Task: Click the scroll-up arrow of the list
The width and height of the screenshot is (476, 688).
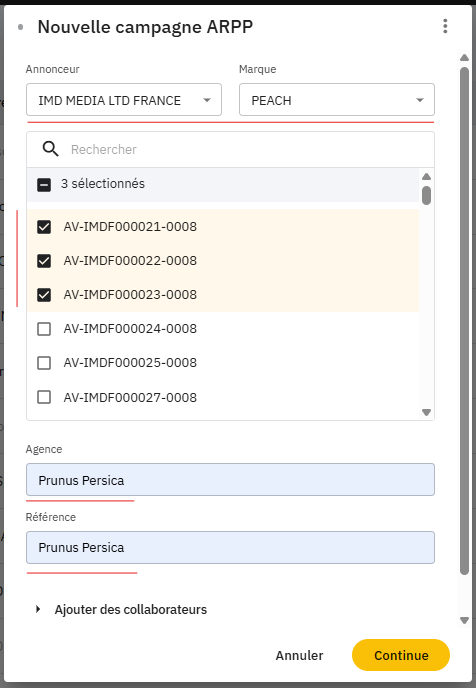Action: pyautogui.click(x=426, y=177)
